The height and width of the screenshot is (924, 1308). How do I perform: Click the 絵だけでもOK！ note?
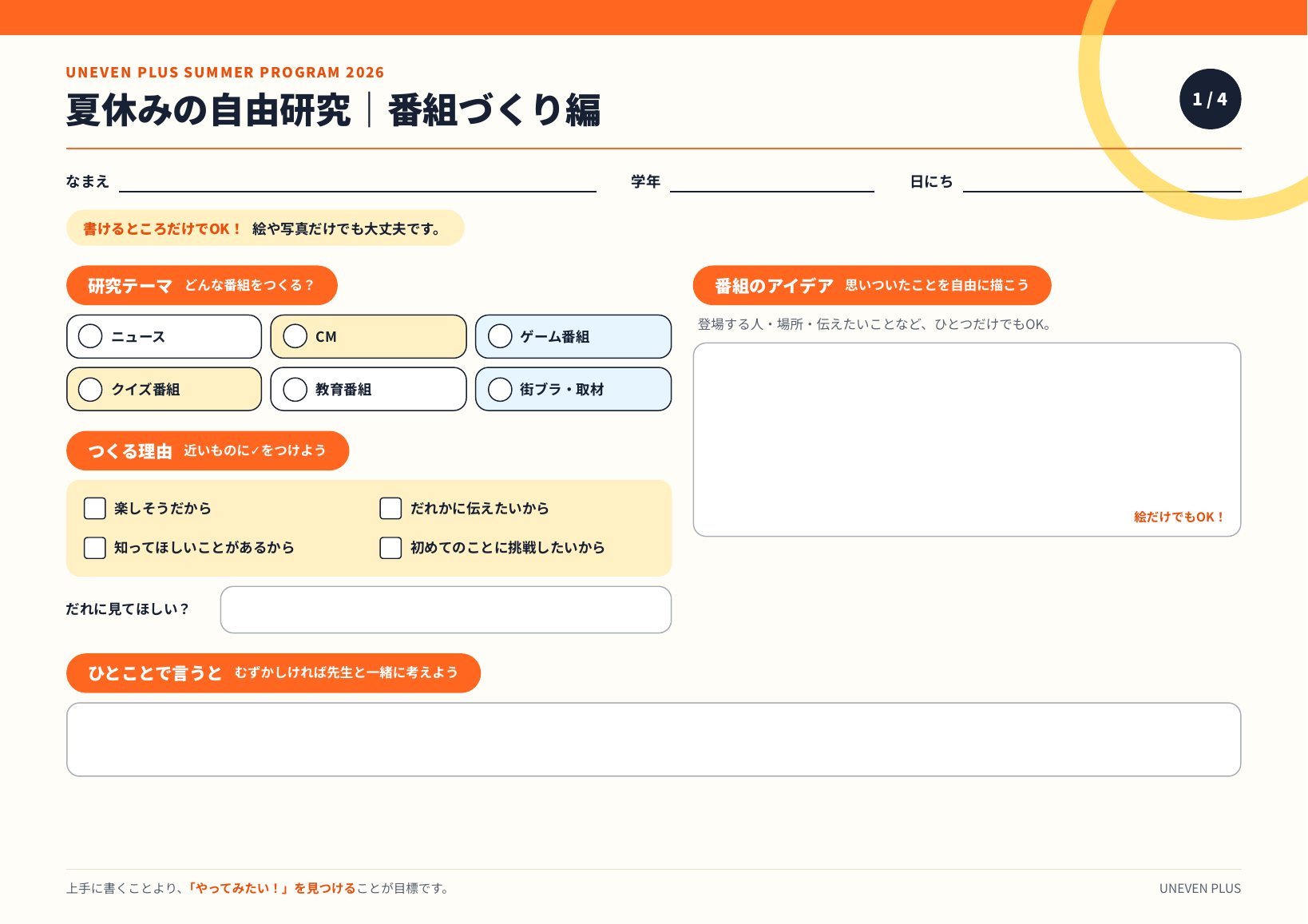pyautogui.click(x=1179, y=517)
